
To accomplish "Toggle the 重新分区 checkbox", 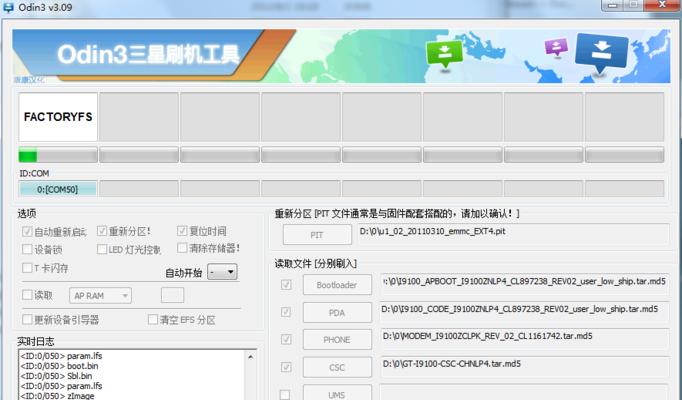I will point(102,231).
